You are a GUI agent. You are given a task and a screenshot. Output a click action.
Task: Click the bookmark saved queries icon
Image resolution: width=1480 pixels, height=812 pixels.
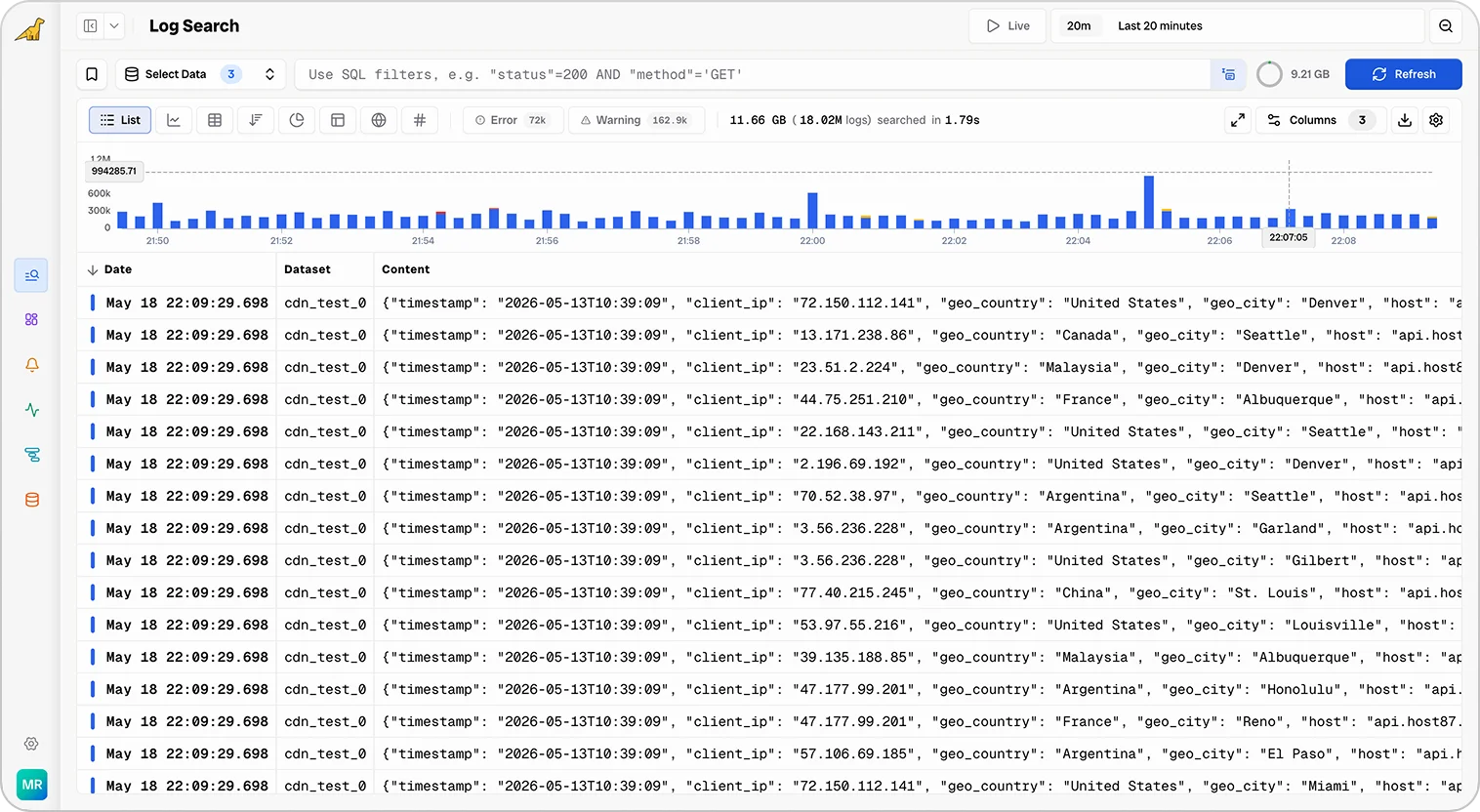point(92,74)
